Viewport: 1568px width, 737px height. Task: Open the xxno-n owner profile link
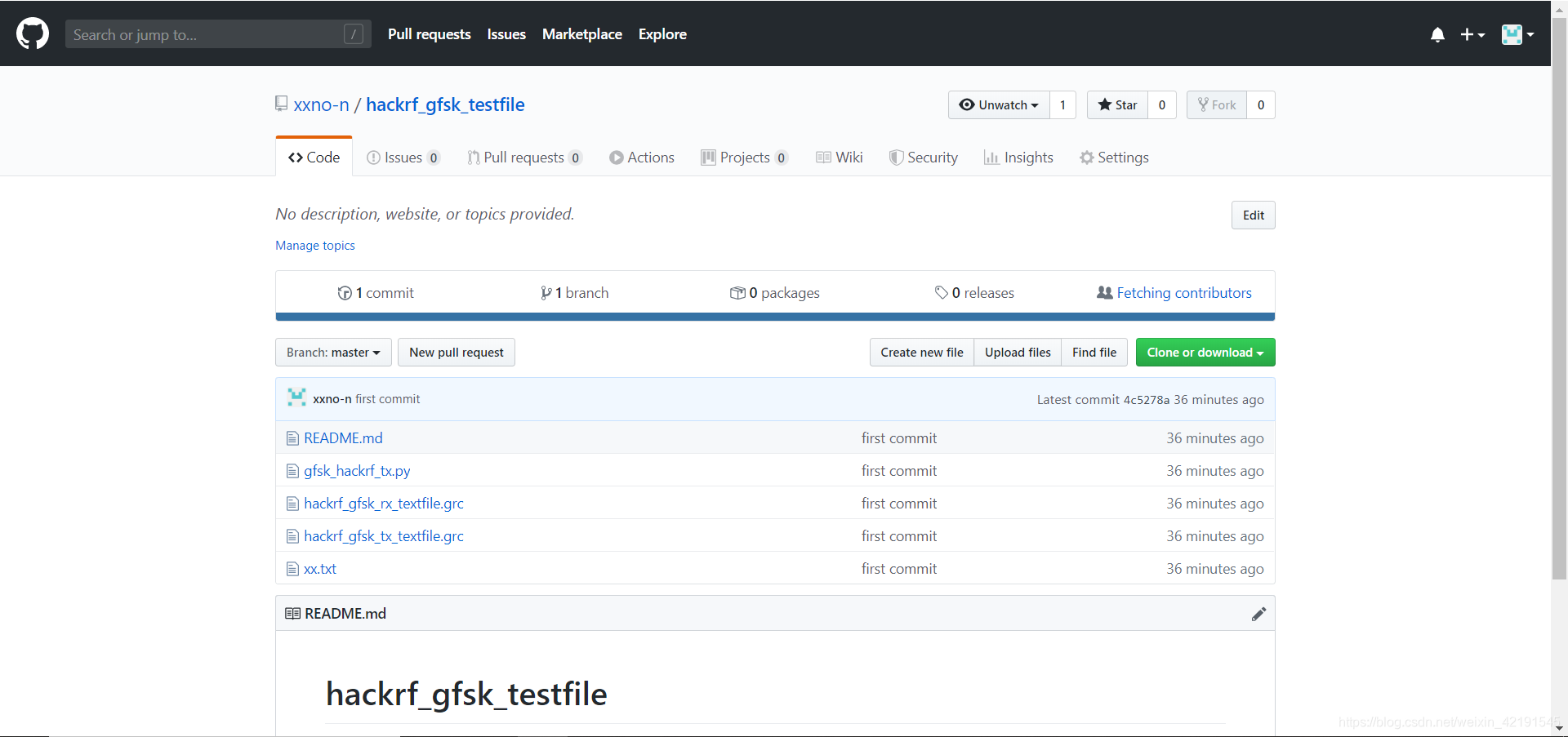click(321, 104)
